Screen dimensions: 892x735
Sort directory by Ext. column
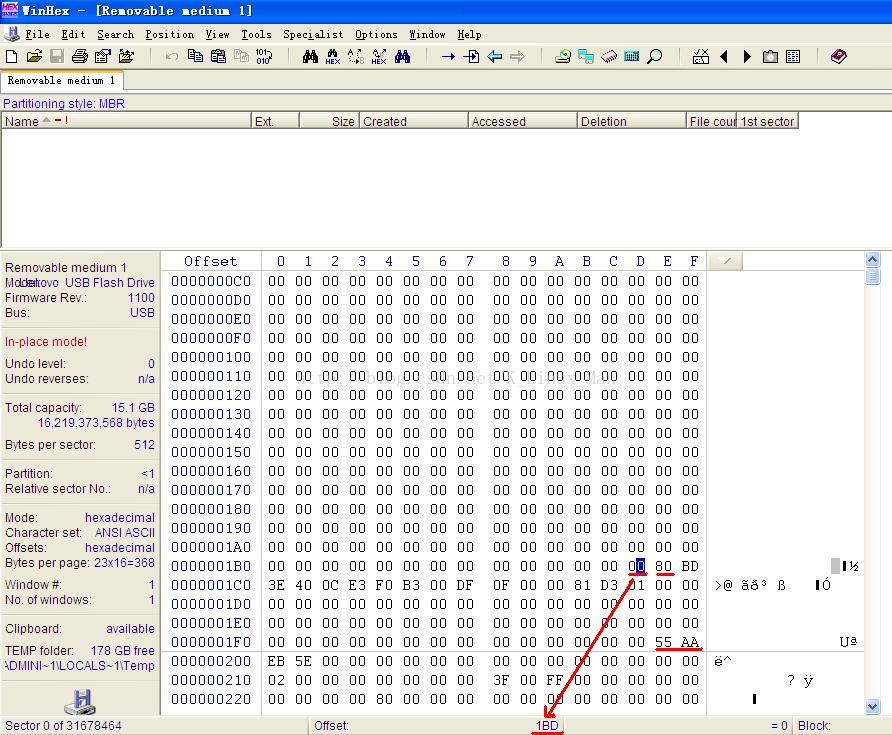[275, 121]
